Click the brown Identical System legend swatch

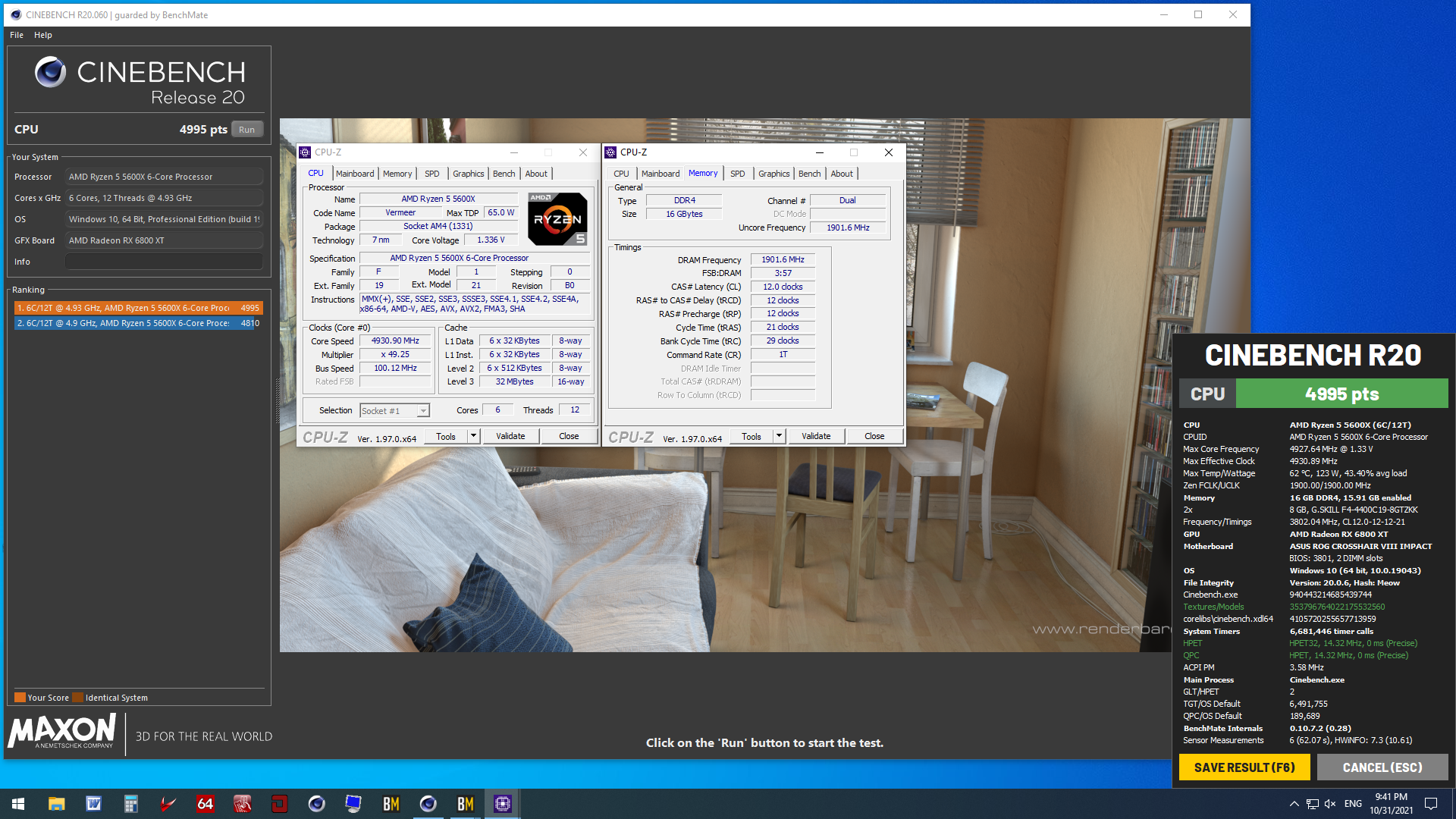point(77,698)
